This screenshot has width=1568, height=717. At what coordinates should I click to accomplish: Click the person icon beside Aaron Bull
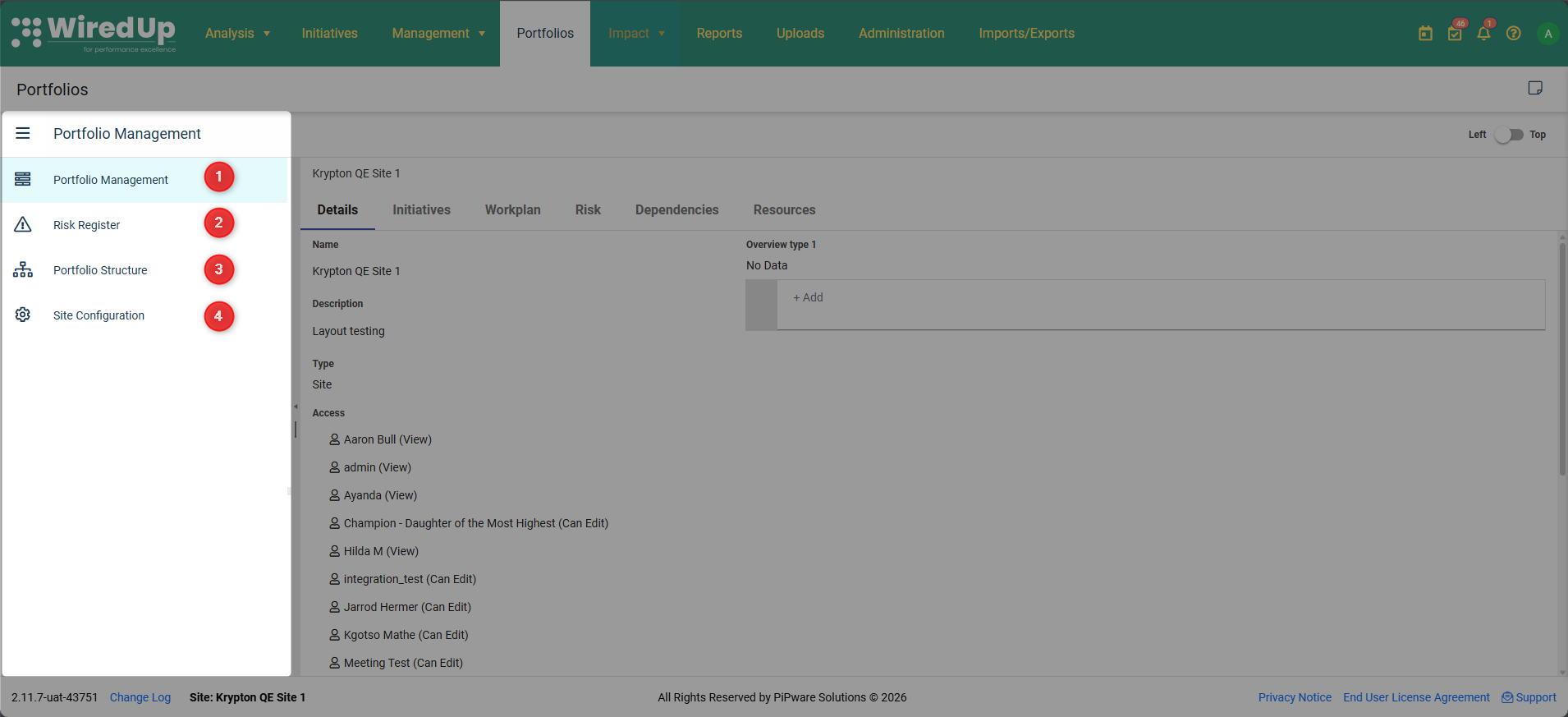click(334, 439)
